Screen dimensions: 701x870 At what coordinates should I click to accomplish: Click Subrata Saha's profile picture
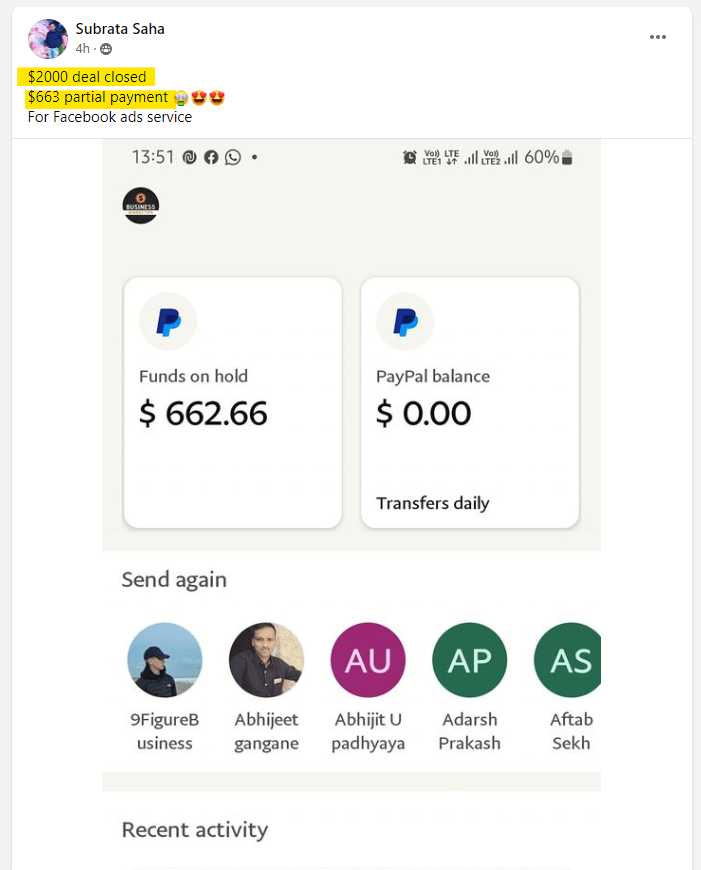pyautogui.click(x=48, y=39)
